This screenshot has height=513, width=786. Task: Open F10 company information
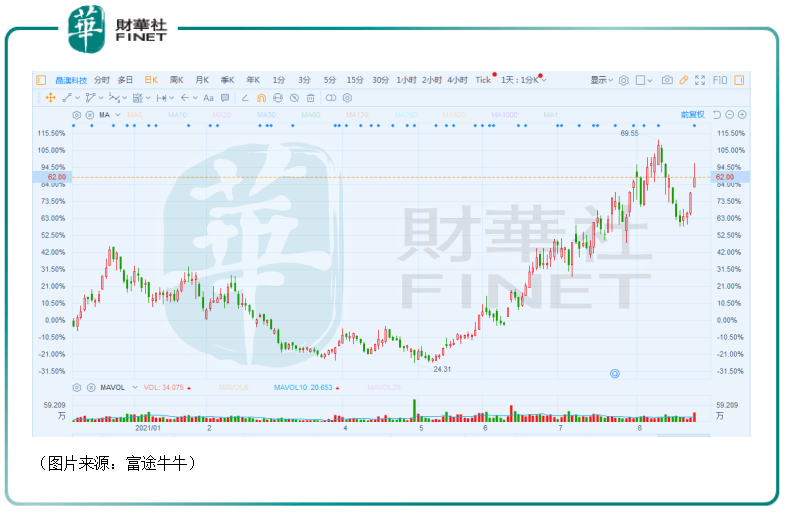[x=719, y=80]
